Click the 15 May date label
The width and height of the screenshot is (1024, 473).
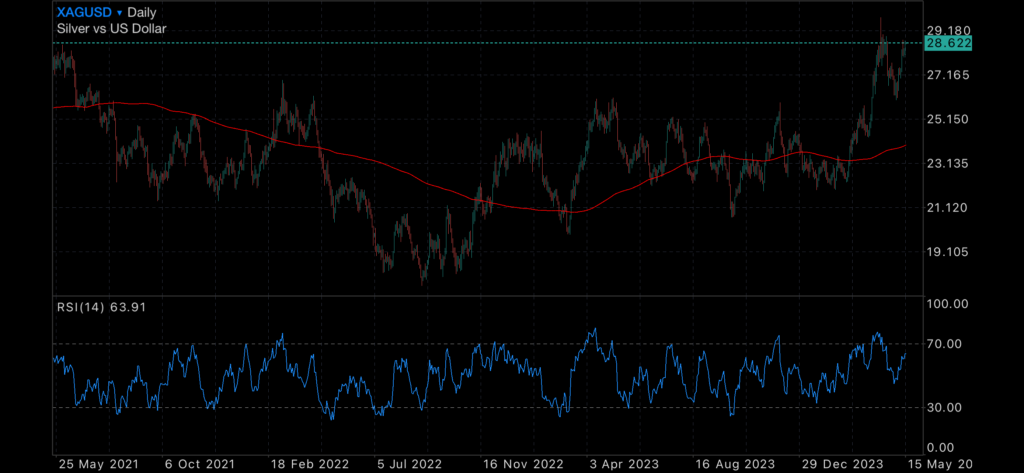(939, 463)
